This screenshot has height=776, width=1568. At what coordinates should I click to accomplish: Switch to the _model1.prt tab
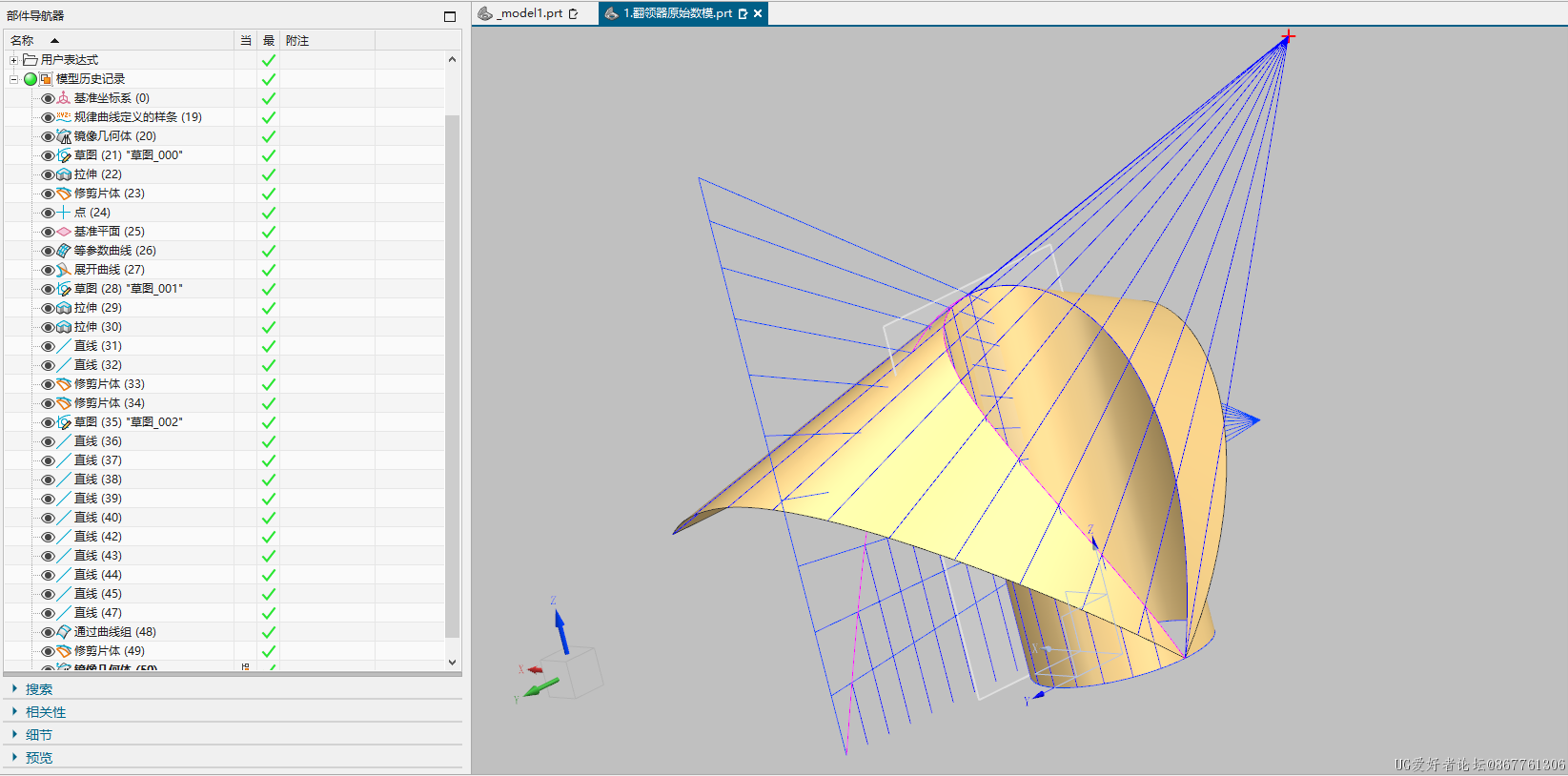click(530, 13)
